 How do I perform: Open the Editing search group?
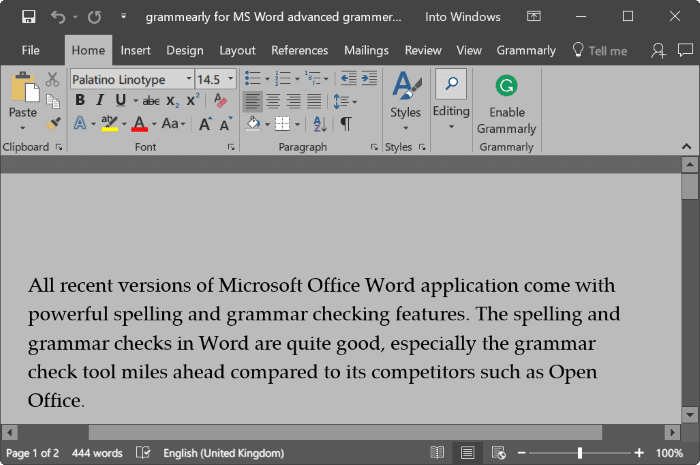[x=451, y=100]
